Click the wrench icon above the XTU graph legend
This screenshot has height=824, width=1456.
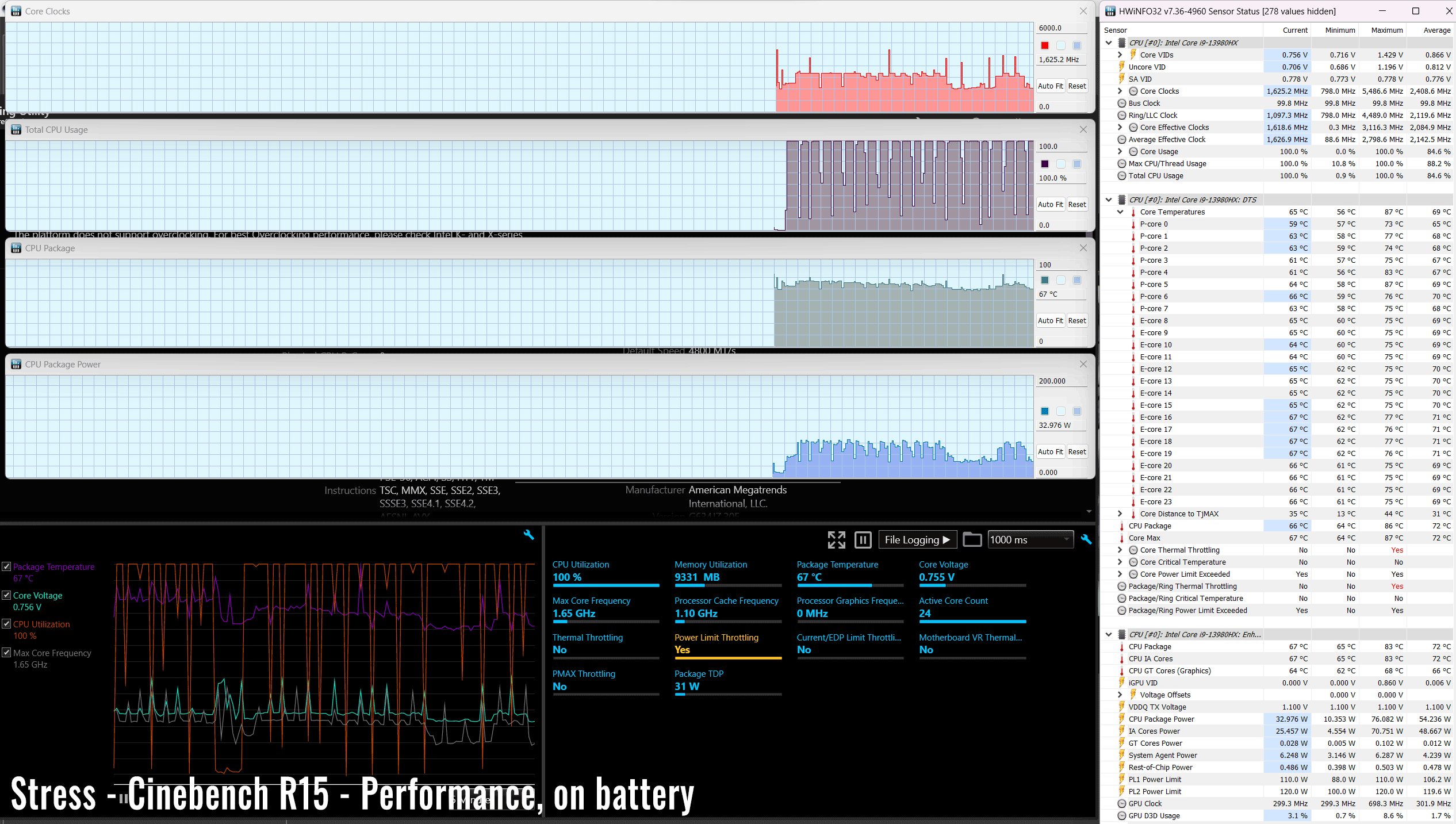pos(528,535)
